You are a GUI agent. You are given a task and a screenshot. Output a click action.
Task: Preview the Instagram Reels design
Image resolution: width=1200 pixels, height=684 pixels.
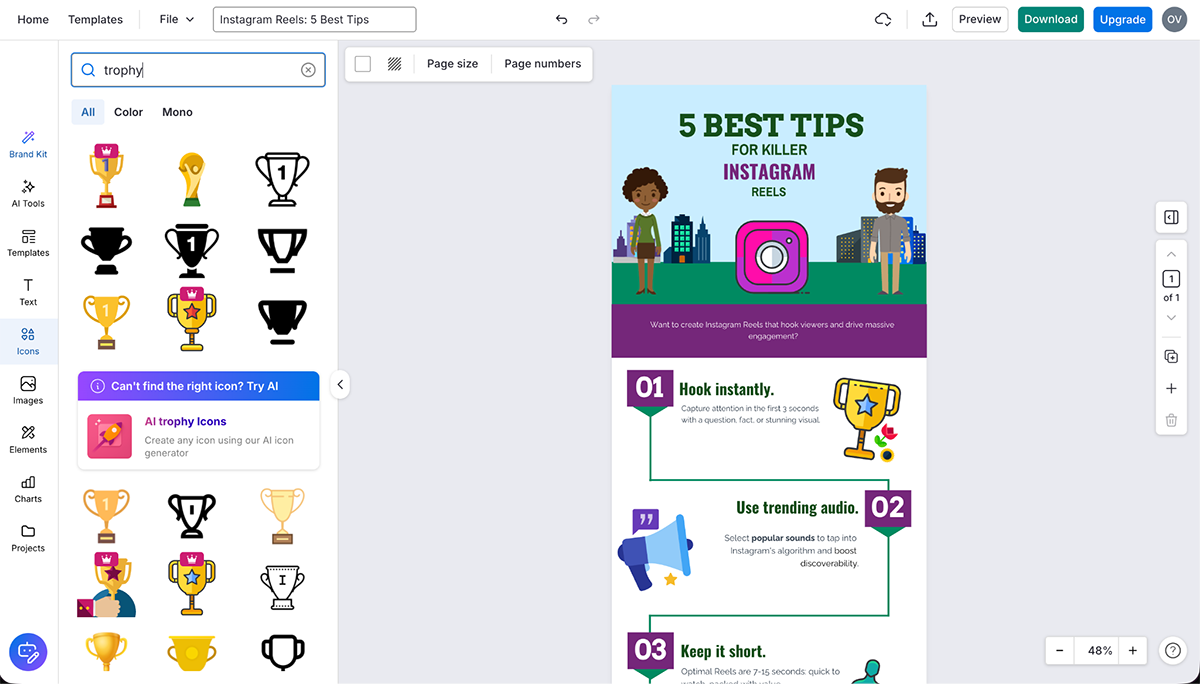pyautogui.click(x=979, y=19)
